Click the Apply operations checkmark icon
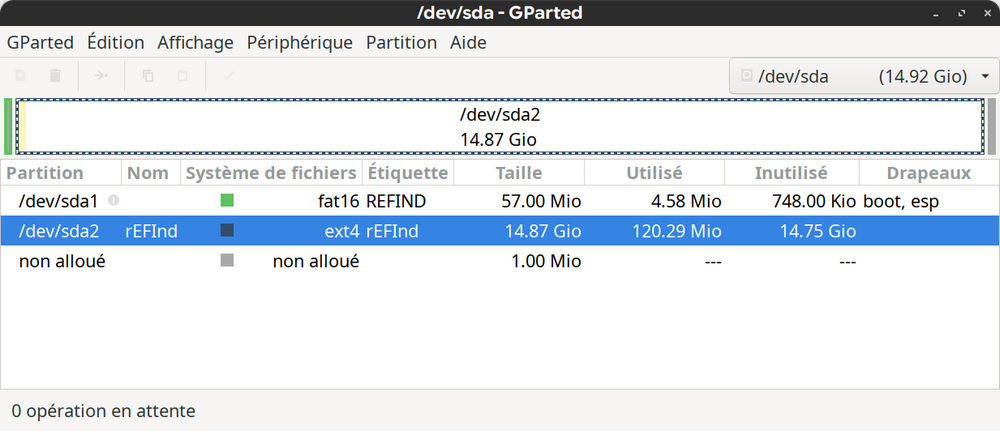This screenshot has height=431, width=1000. pos(228,76)
